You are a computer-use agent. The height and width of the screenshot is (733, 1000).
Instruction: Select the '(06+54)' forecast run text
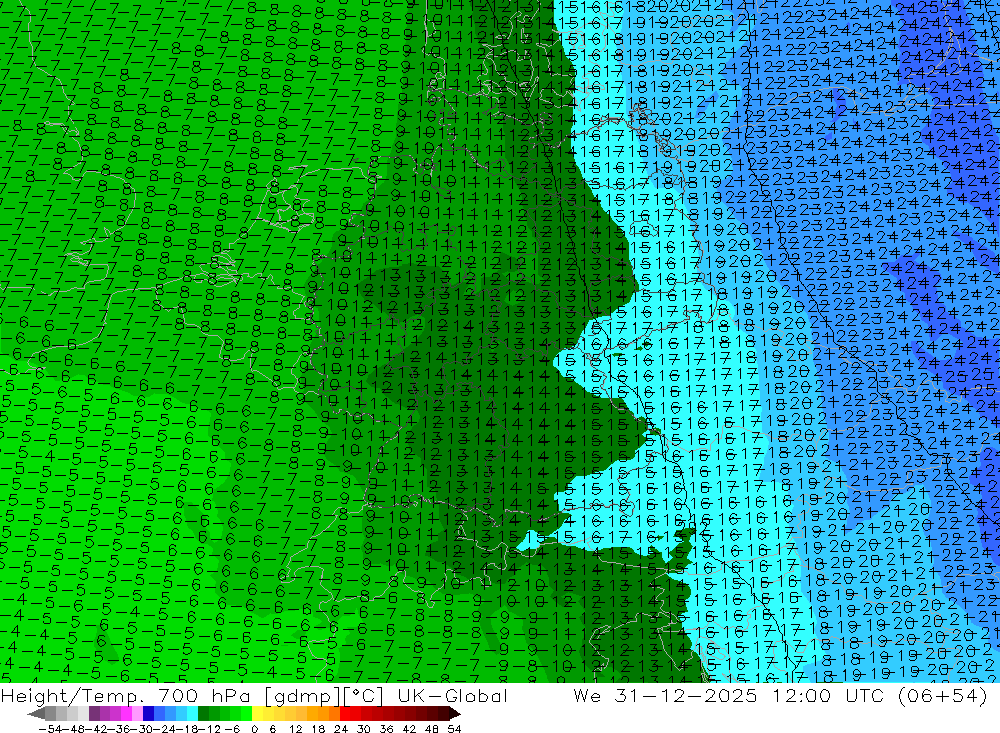(942, 695)
